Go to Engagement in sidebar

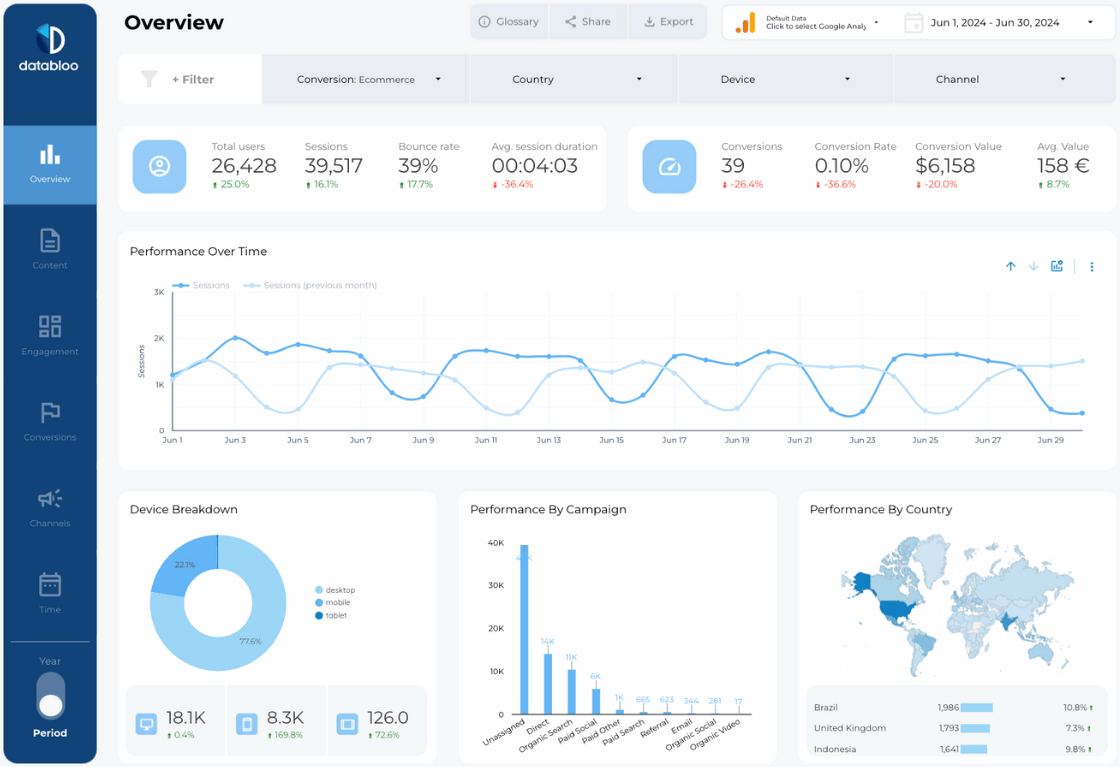point(50,336)
